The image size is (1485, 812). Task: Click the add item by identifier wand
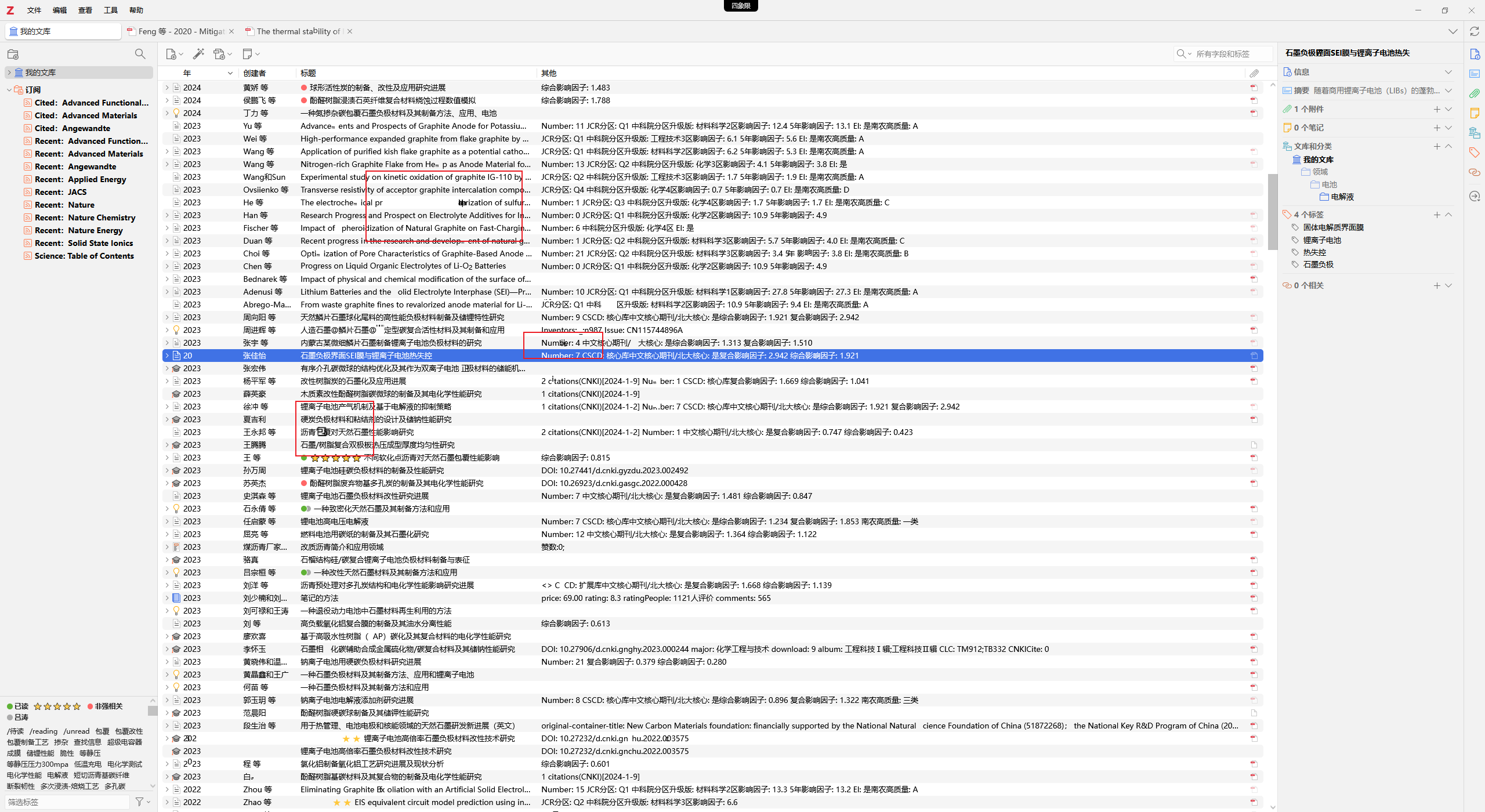click(198, 54)
